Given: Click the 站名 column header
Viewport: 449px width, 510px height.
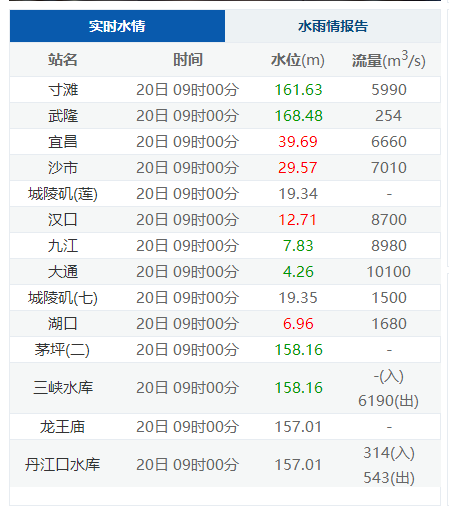Looking at the screenshot, I should tap(63, 60).
